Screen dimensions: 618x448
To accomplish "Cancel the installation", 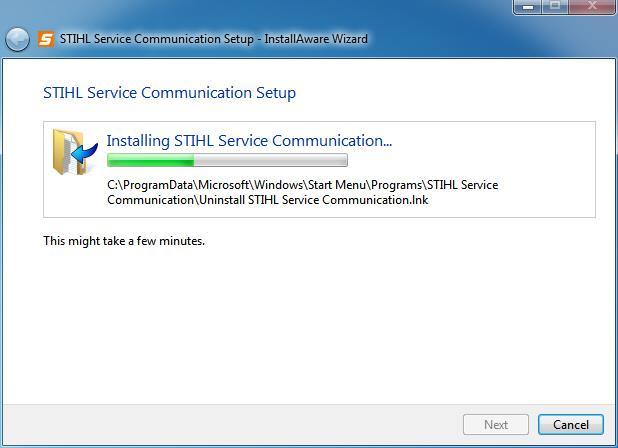I will [x=571, y=424].
